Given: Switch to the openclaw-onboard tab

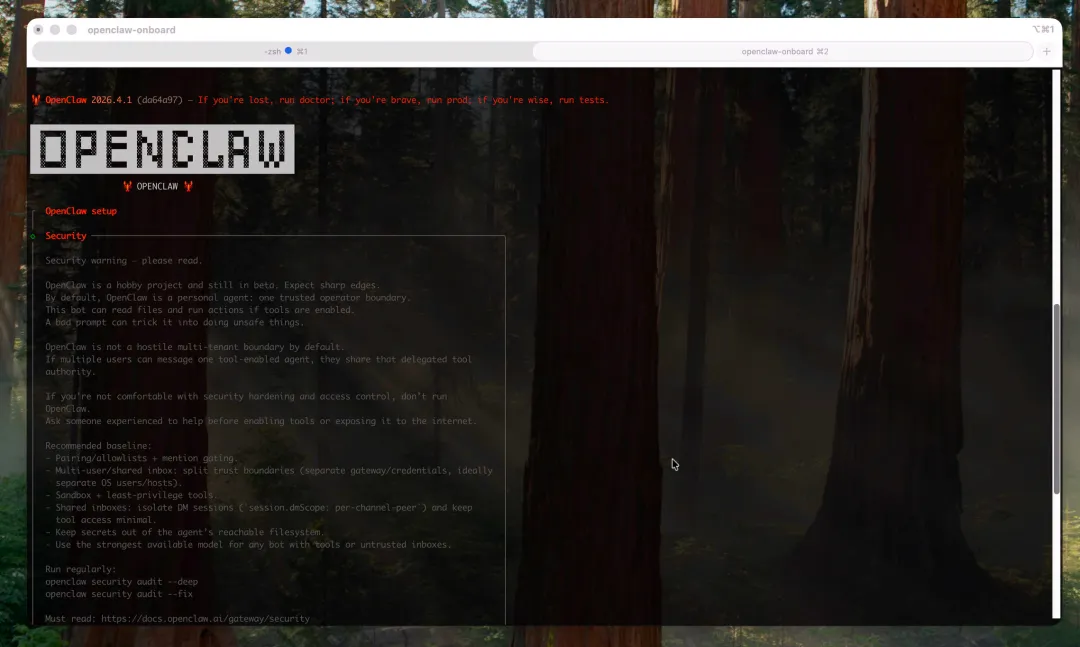Looking at the screenshot, I should [784, 51].
